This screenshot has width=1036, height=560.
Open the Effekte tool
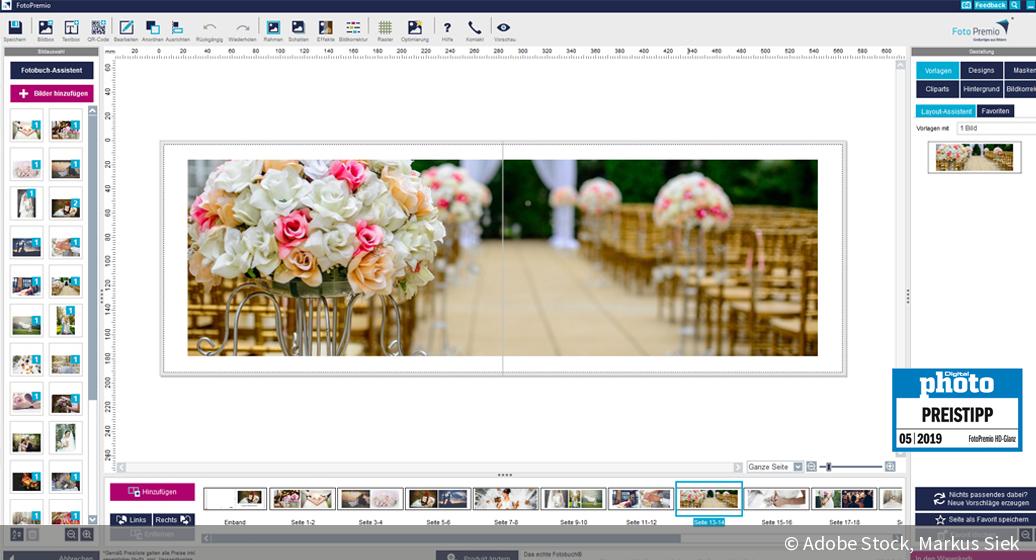325,28
